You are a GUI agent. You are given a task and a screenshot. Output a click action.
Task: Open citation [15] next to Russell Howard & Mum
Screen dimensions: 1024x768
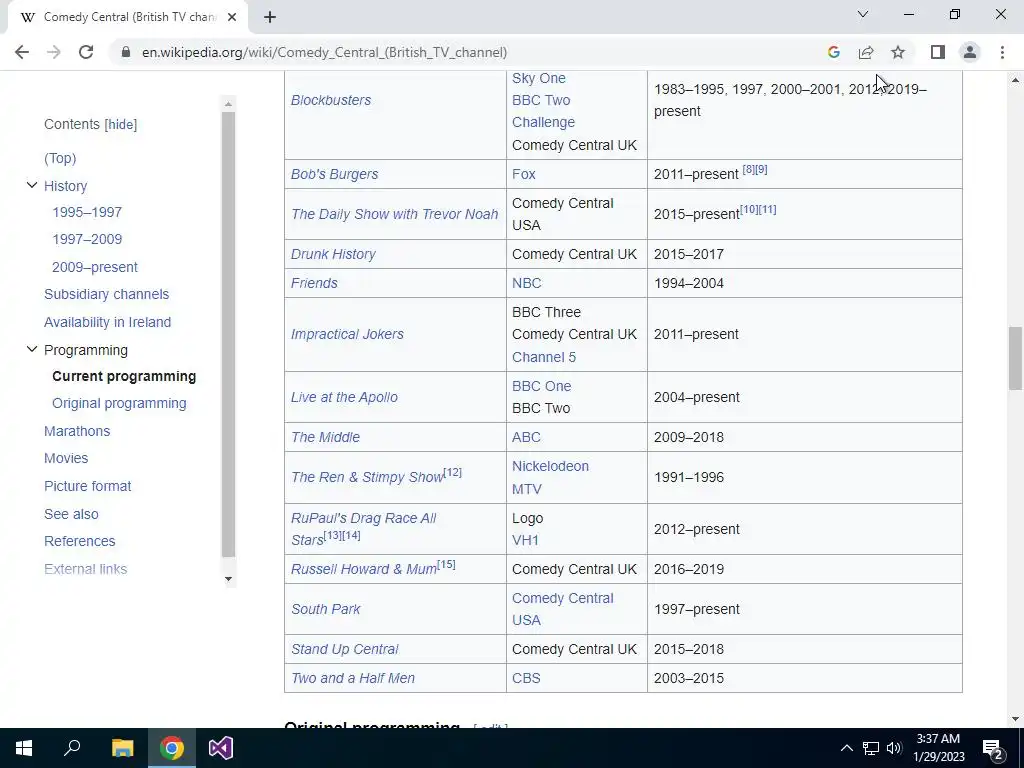pos(446,564)
